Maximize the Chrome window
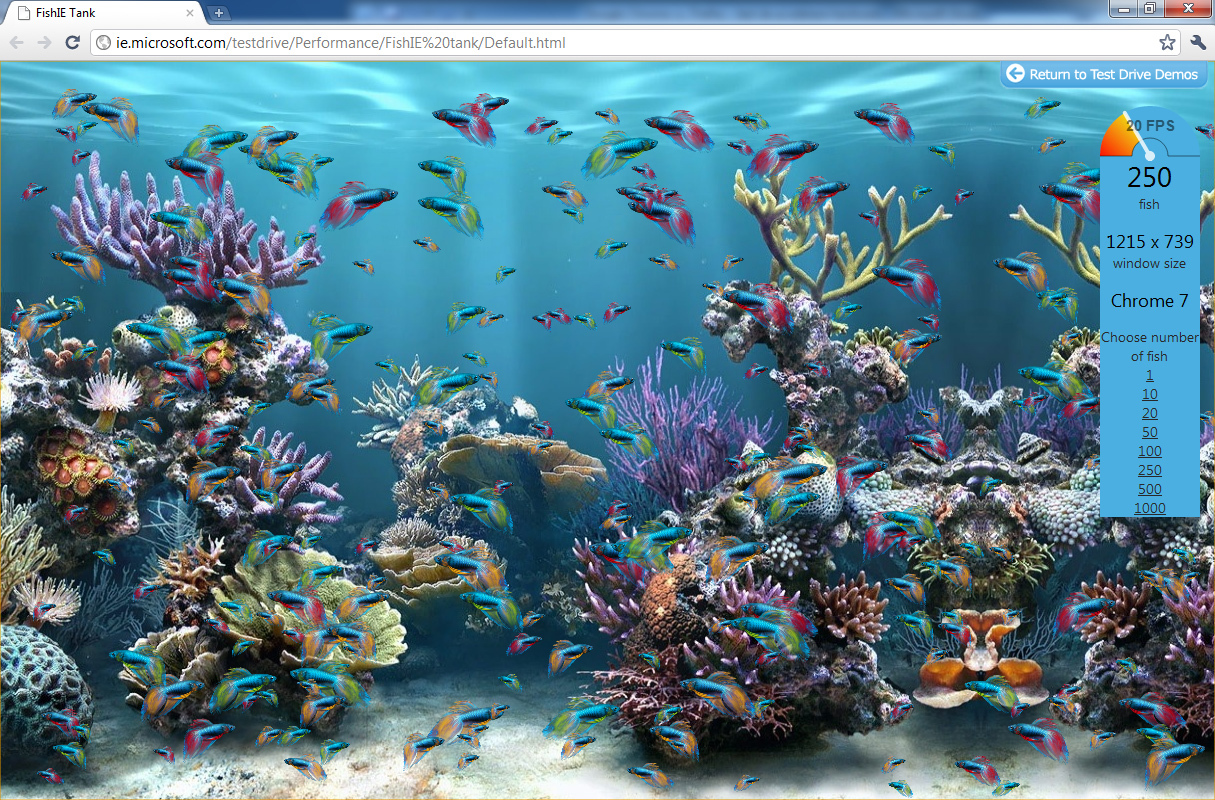 click(1150, 8)
